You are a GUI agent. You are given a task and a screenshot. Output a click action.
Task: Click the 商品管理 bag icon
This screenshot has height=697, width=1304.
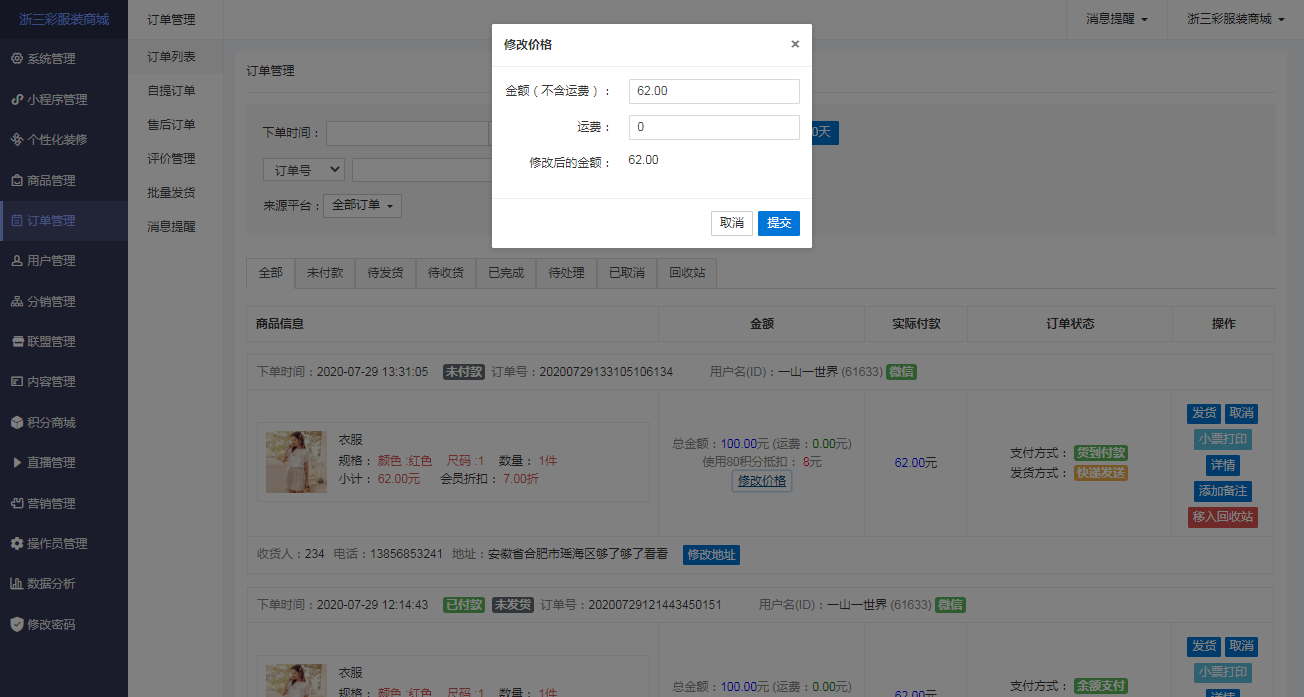[16, 180]
